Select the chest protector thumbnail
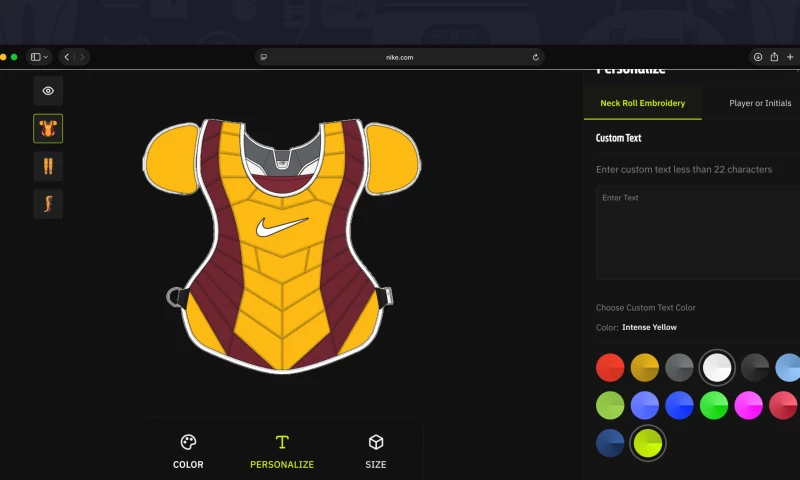The height and width of the screenshot is (480, 800). tap(48, 129)
